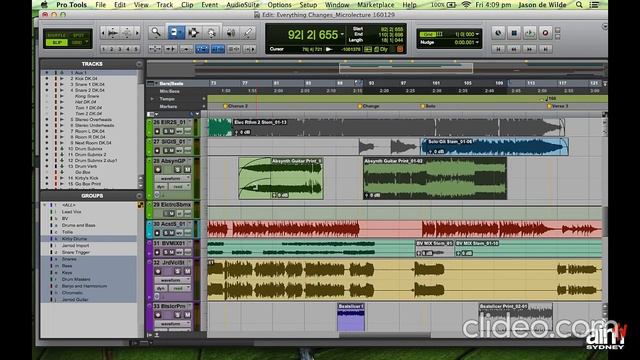Viewport: 640px width, 360px height.
Task: Open the Groups list menu button
Action: [x=139, y=196]
